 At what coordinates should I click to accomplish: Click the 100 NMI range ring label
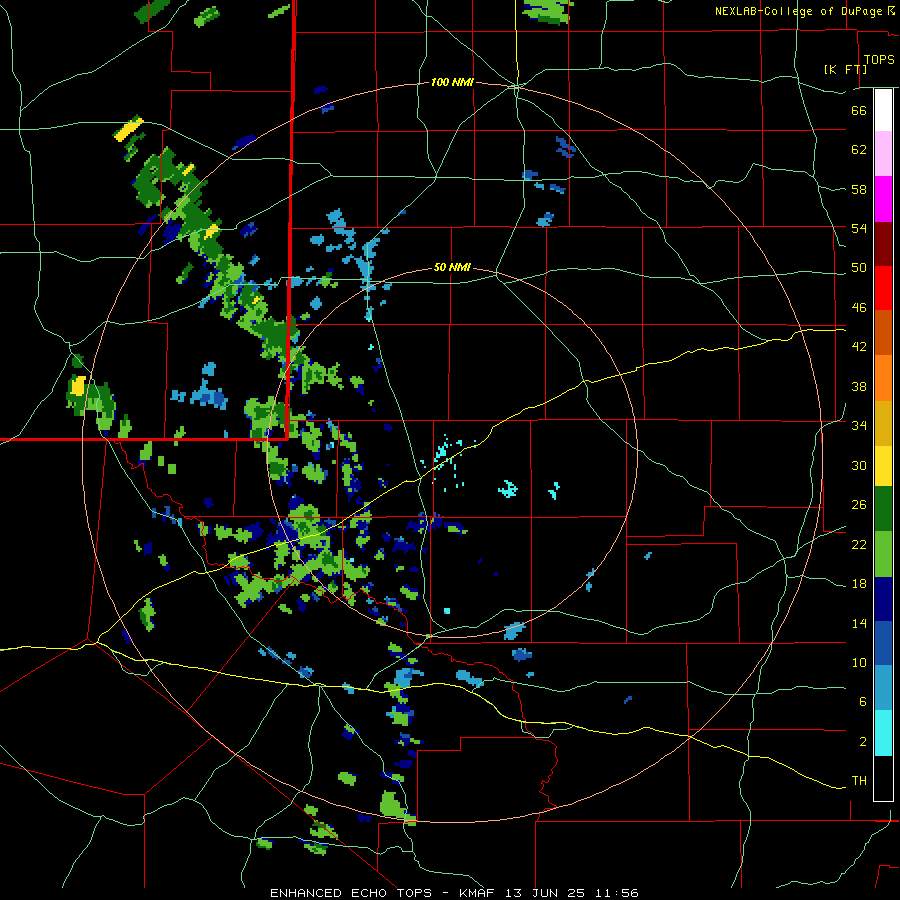452,83
